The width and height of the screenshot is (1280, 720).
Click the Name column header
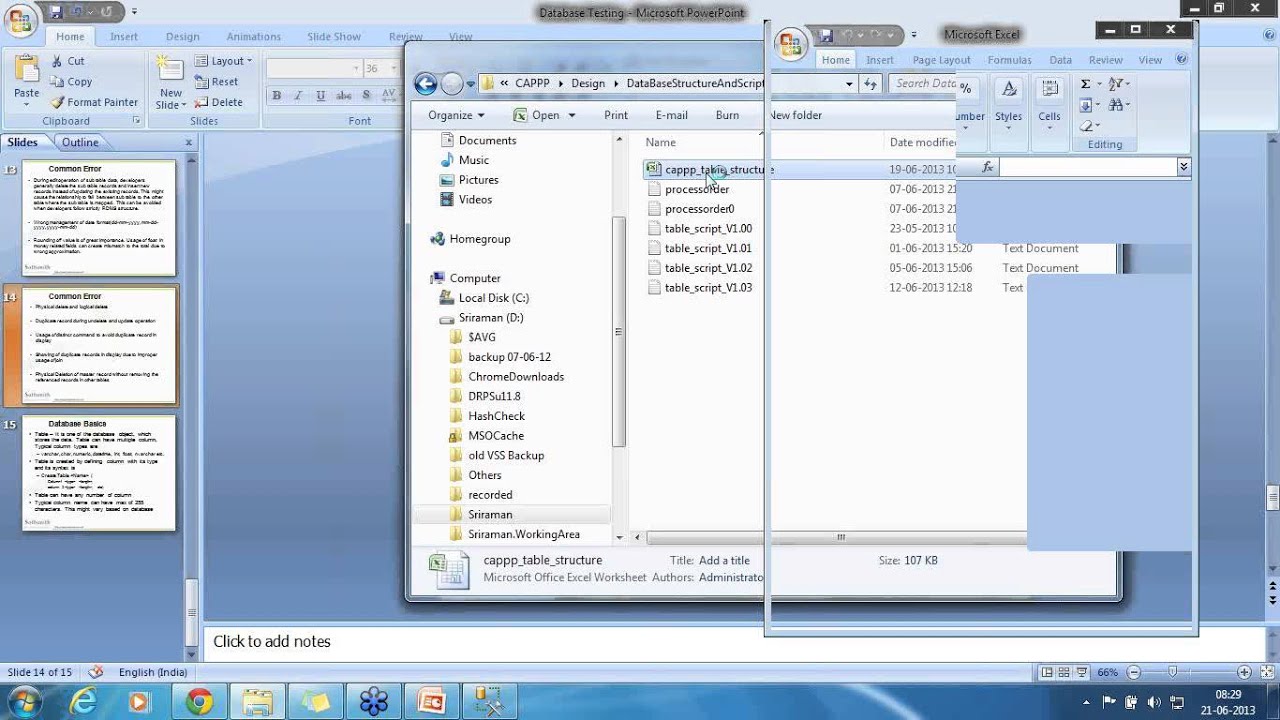(x=661, y=142)
